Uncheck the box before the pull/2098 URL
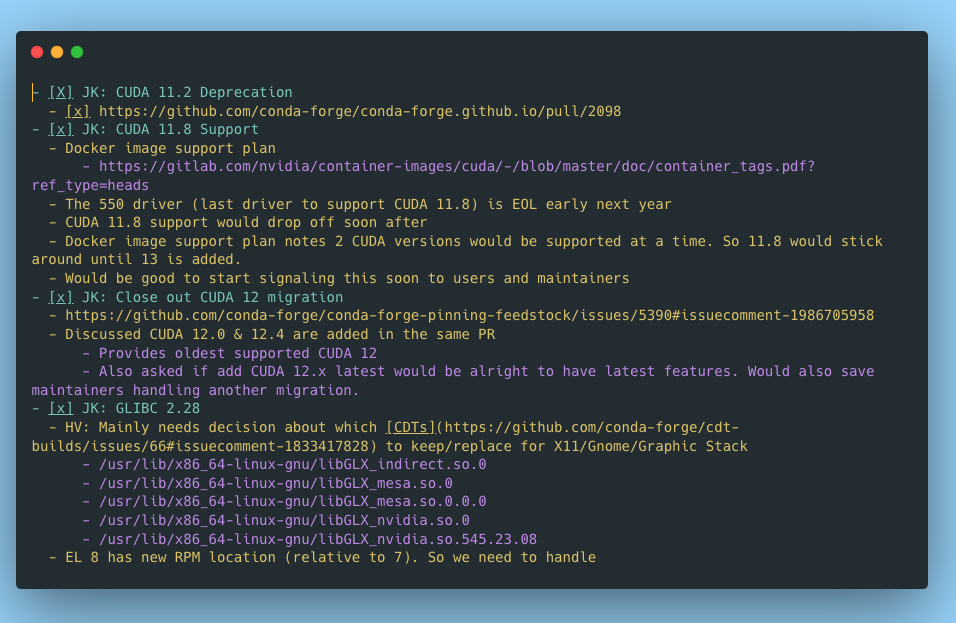This screenshot has height=623, width=956. [78, 111]
